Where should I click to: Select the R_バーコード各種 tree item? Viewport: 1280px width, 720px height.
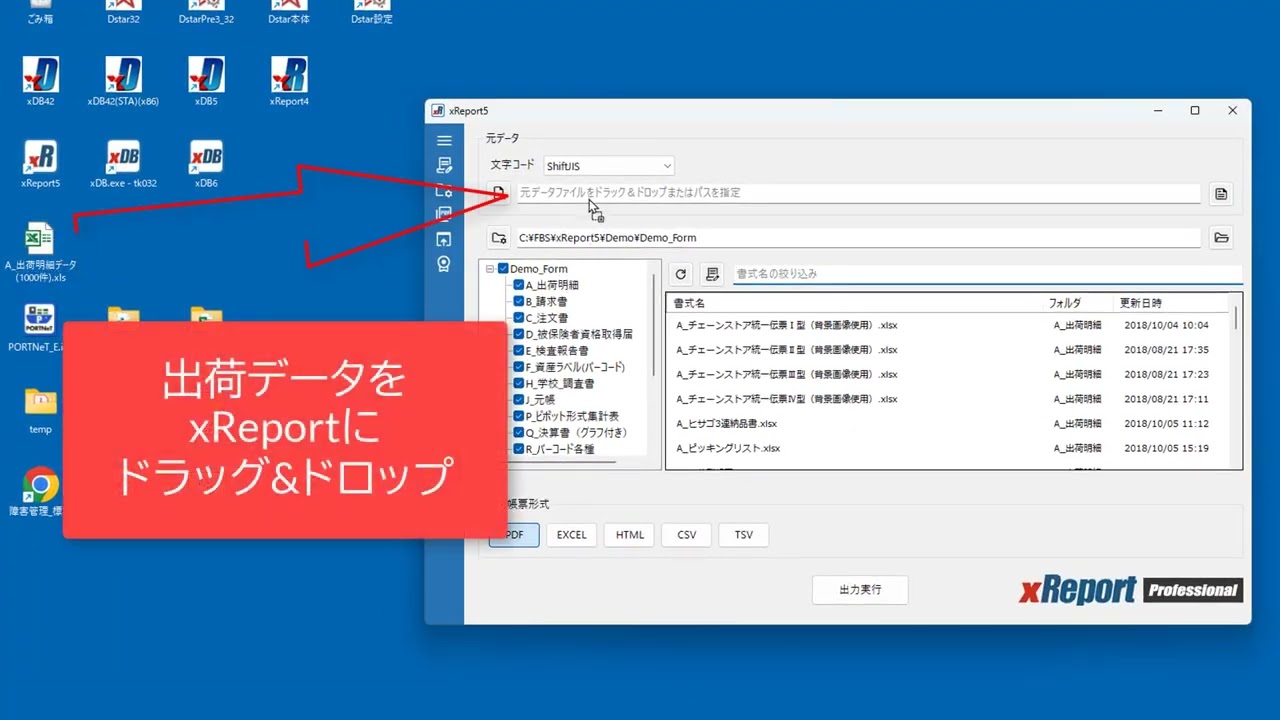(560, 449)
